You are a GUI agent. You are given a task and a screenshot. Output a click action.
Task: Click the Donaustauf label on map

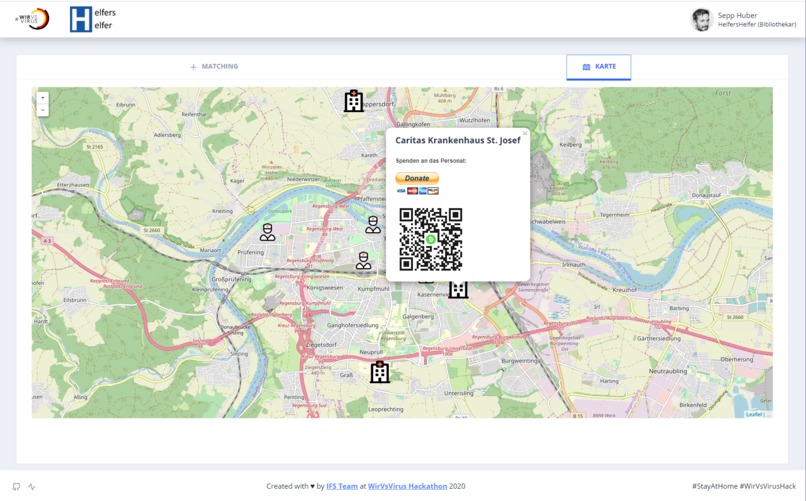[706, 195]
